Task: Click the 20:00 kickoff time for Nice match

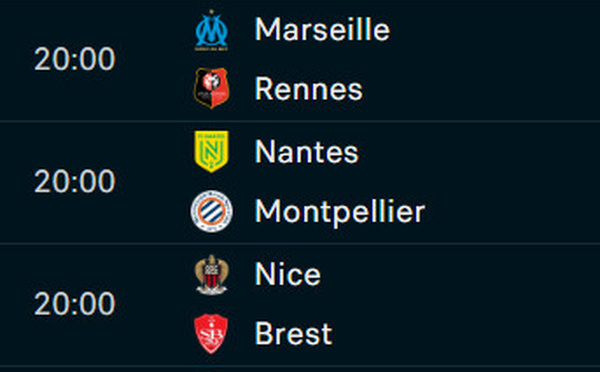Action: 75,303
